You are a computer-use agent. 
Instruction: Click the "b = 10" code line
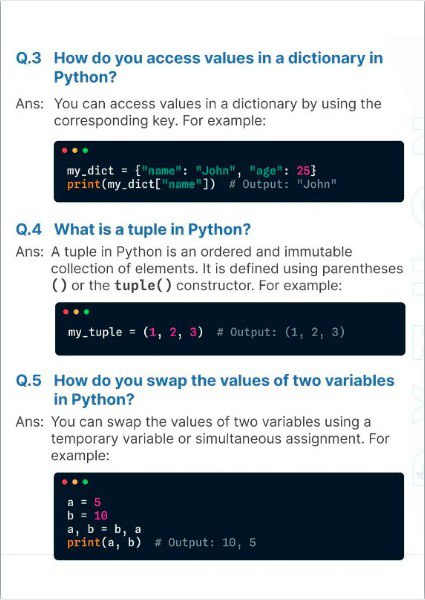pos(88,515)
